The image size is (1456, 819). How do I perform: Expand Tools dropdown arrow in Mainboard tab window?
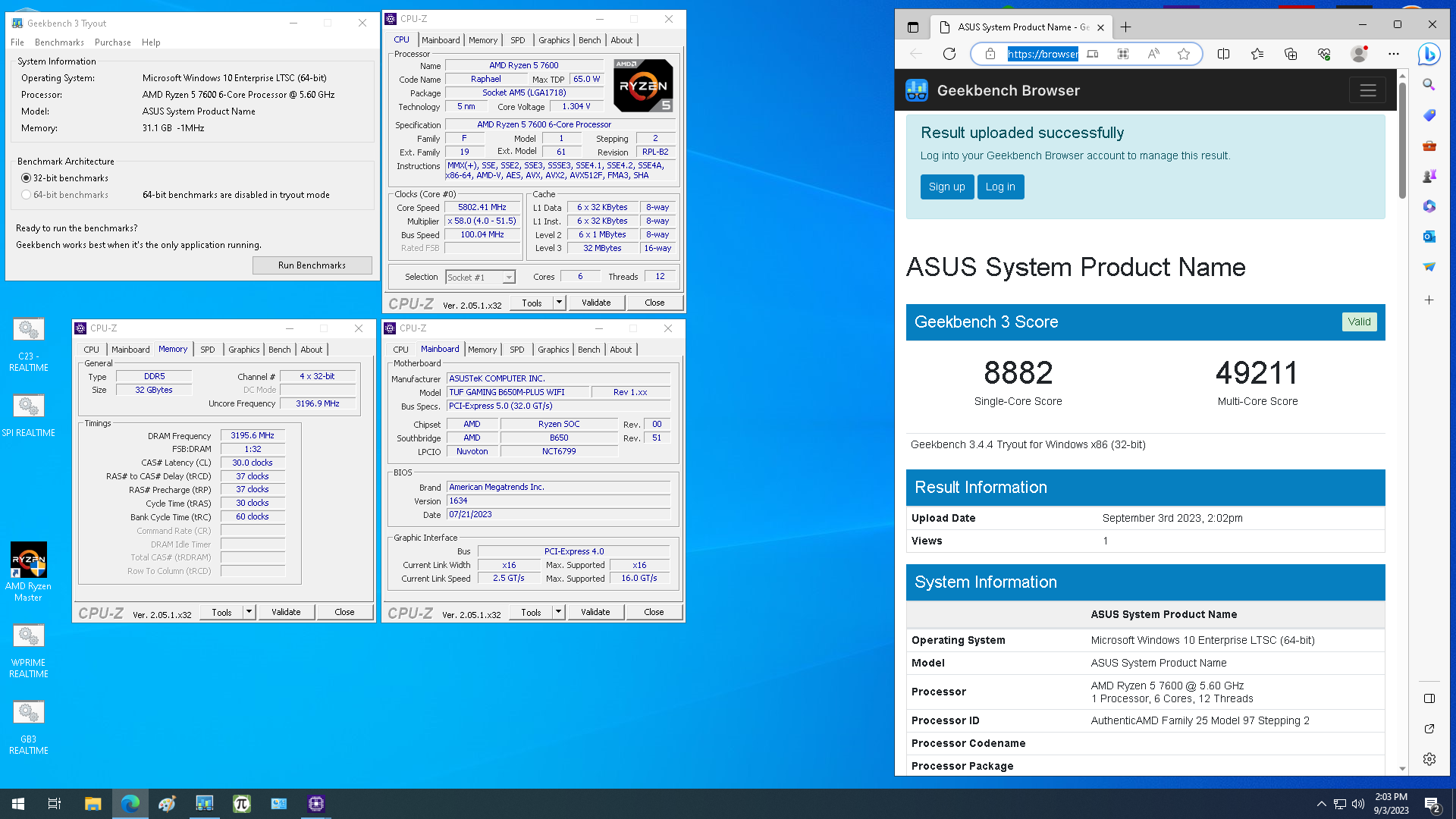click(558, 612)
